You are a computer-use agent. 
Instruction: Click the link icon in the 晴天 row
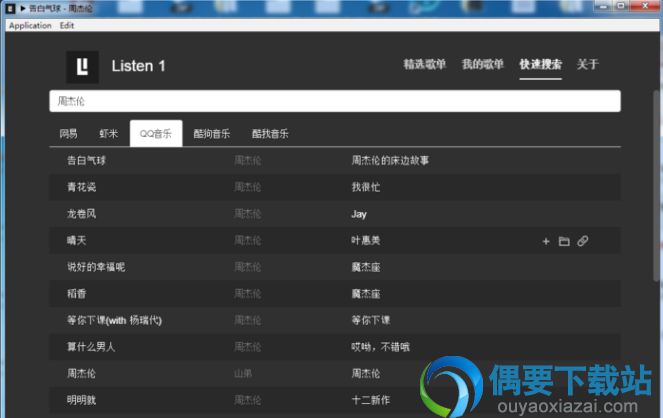pyautogui.click(x=583, y=241)
